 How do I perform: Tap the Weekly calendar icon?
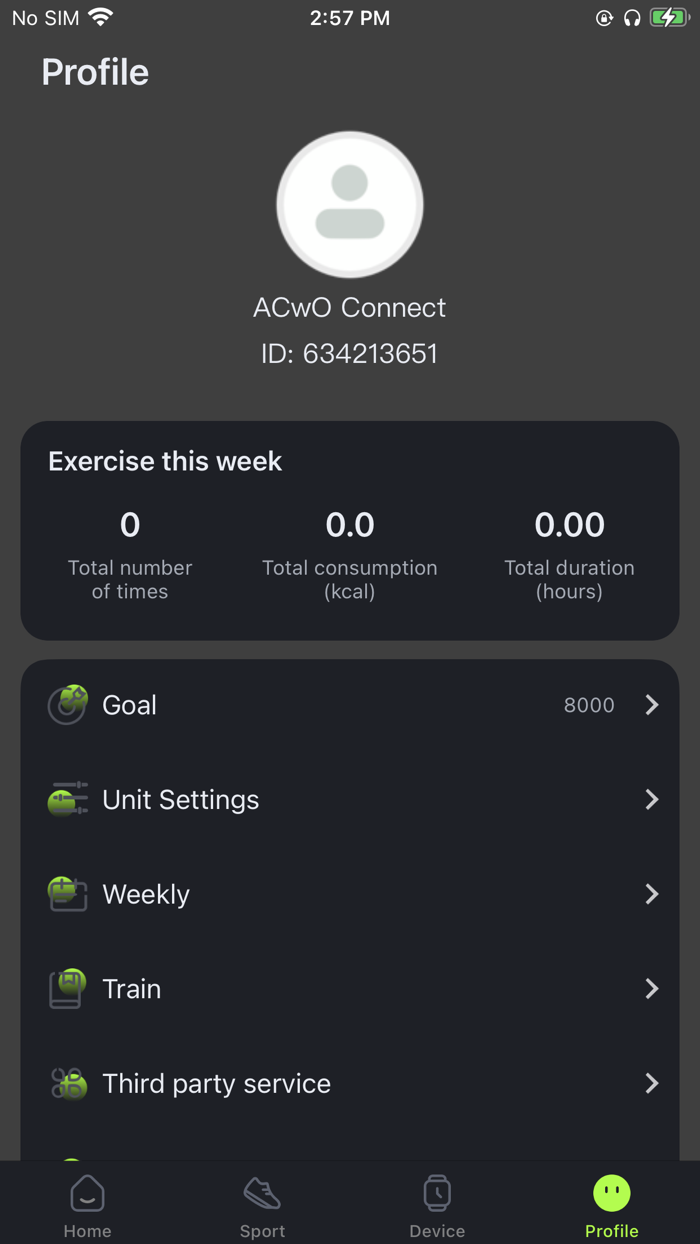click(x=66, y=894)
